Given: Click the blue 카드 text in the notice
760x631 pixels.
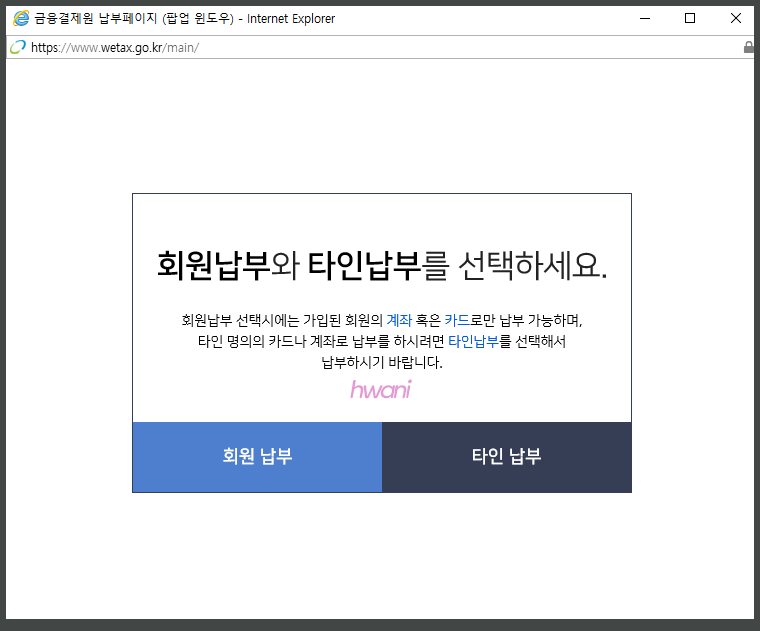Looking at the screenshot, I should [x=457, y=320].
